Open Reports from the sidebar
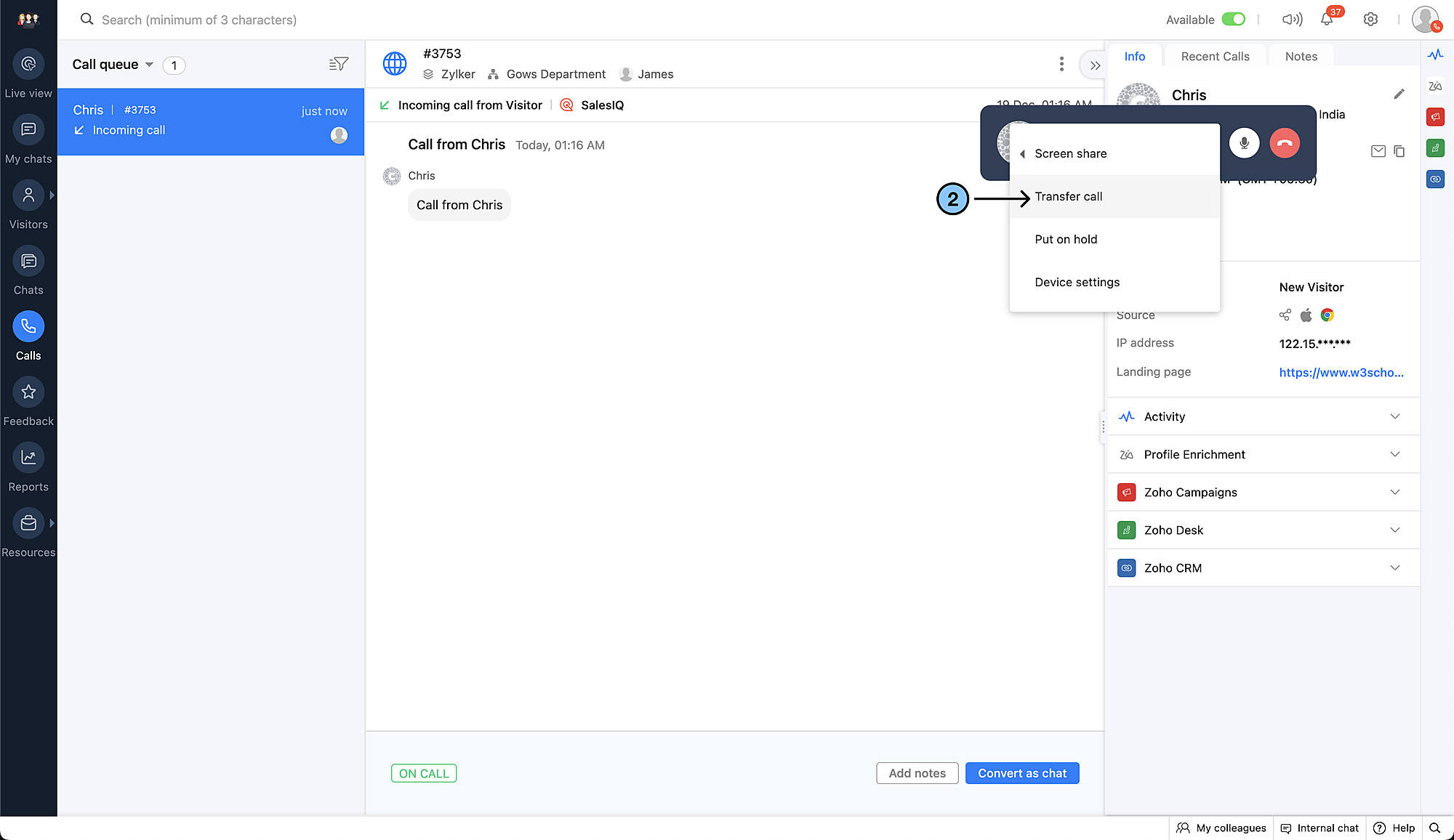This screenshot has width=1454, height=840. click(x=28, y=458)
